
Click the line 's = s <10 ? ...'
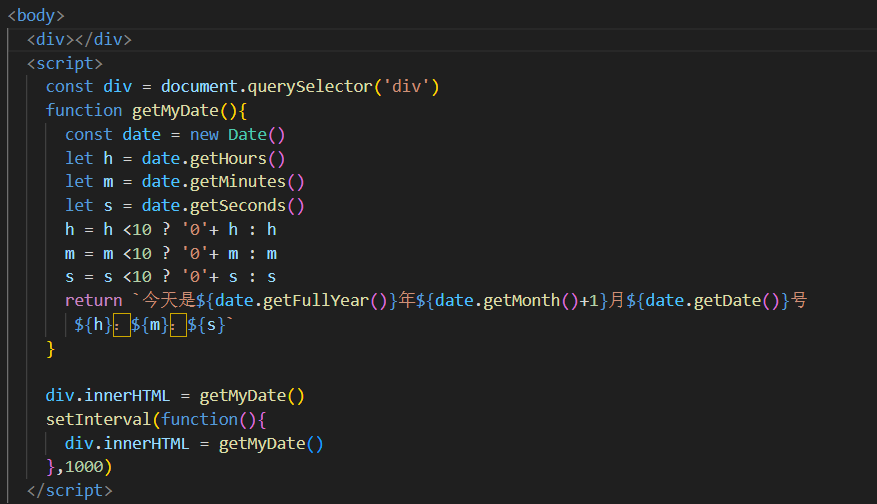click(171, 277)
